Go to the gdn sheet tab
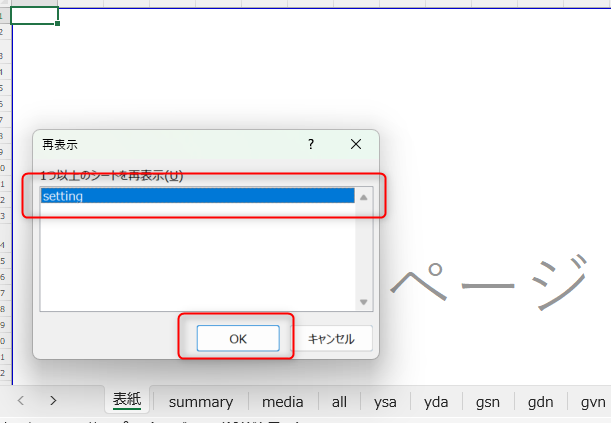Viewport: 611px width, 423px height. pos(540,402)
